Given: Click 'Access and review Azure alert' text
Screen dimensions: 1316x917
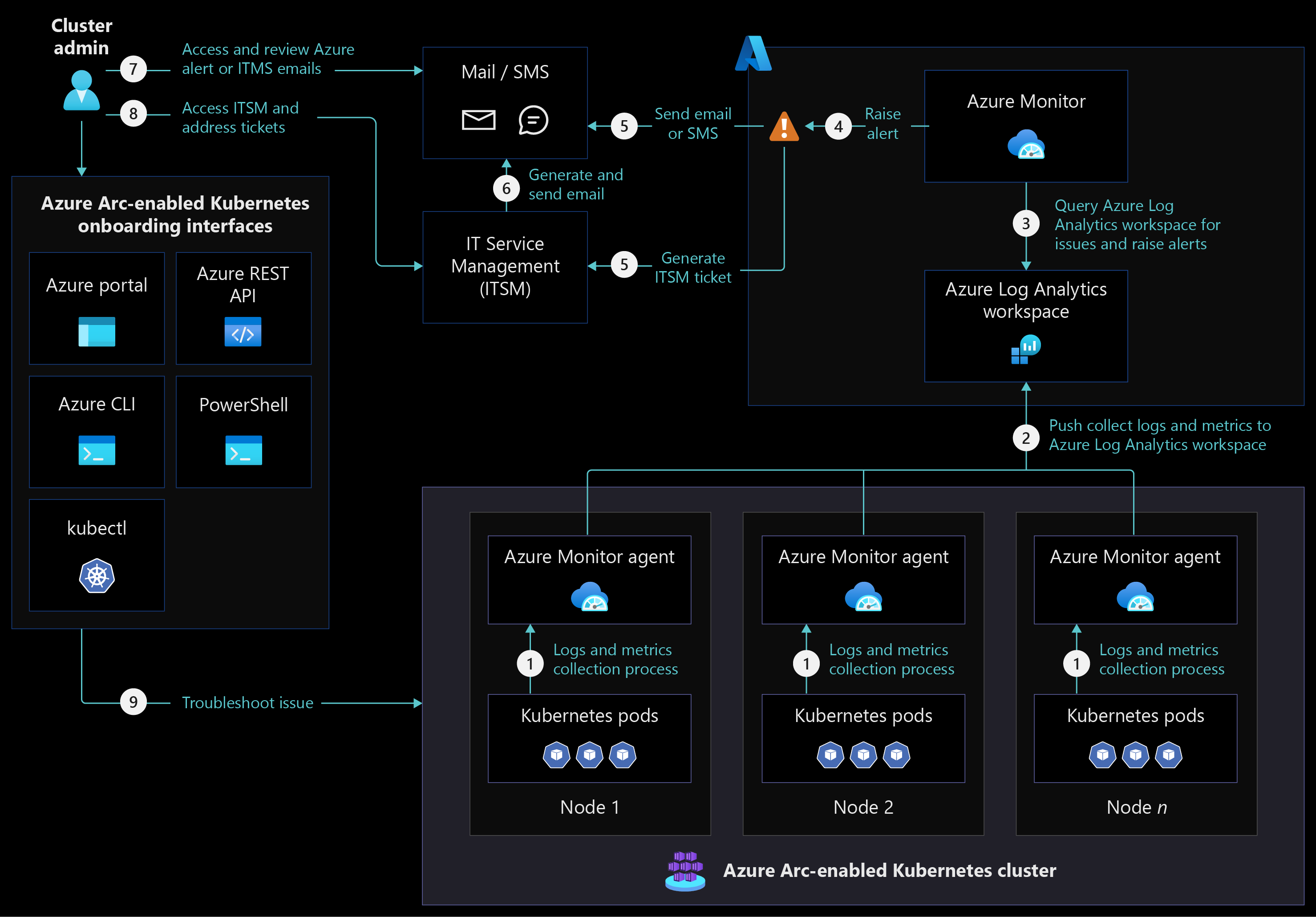Looking at the screenshot, I should pos(268,59).
